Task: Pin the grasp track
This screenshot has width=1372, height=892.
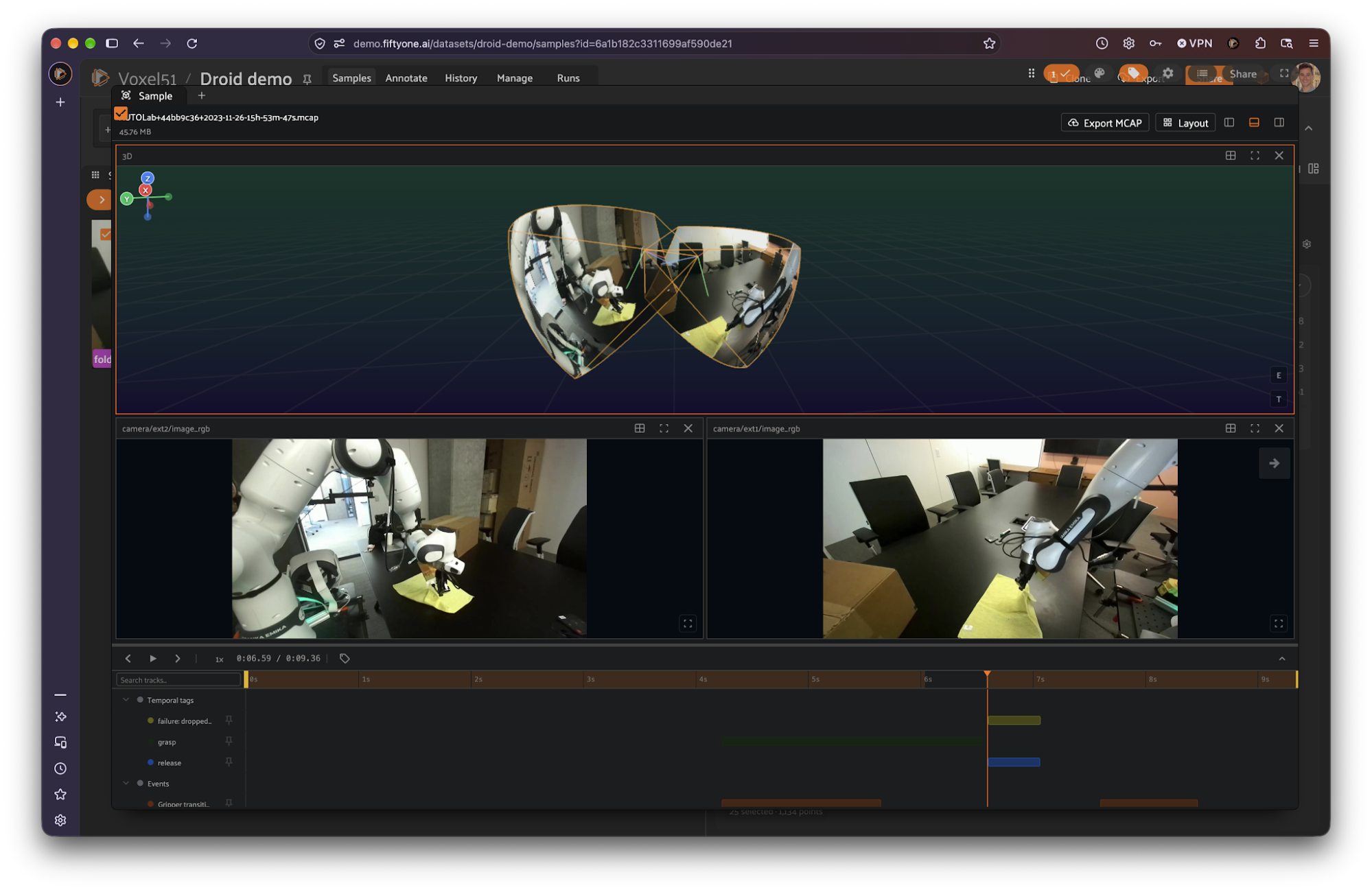Action: (x=229, y=741)
